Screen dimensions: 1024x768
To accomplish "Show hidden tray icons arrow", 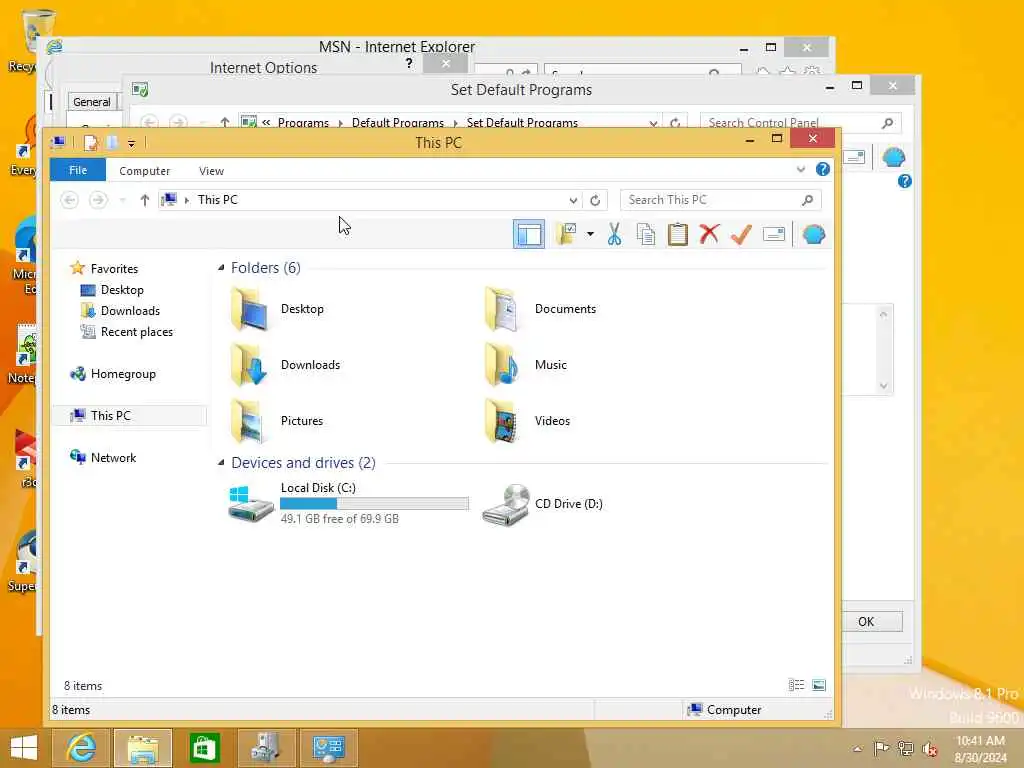I will (x=857, y=749).
